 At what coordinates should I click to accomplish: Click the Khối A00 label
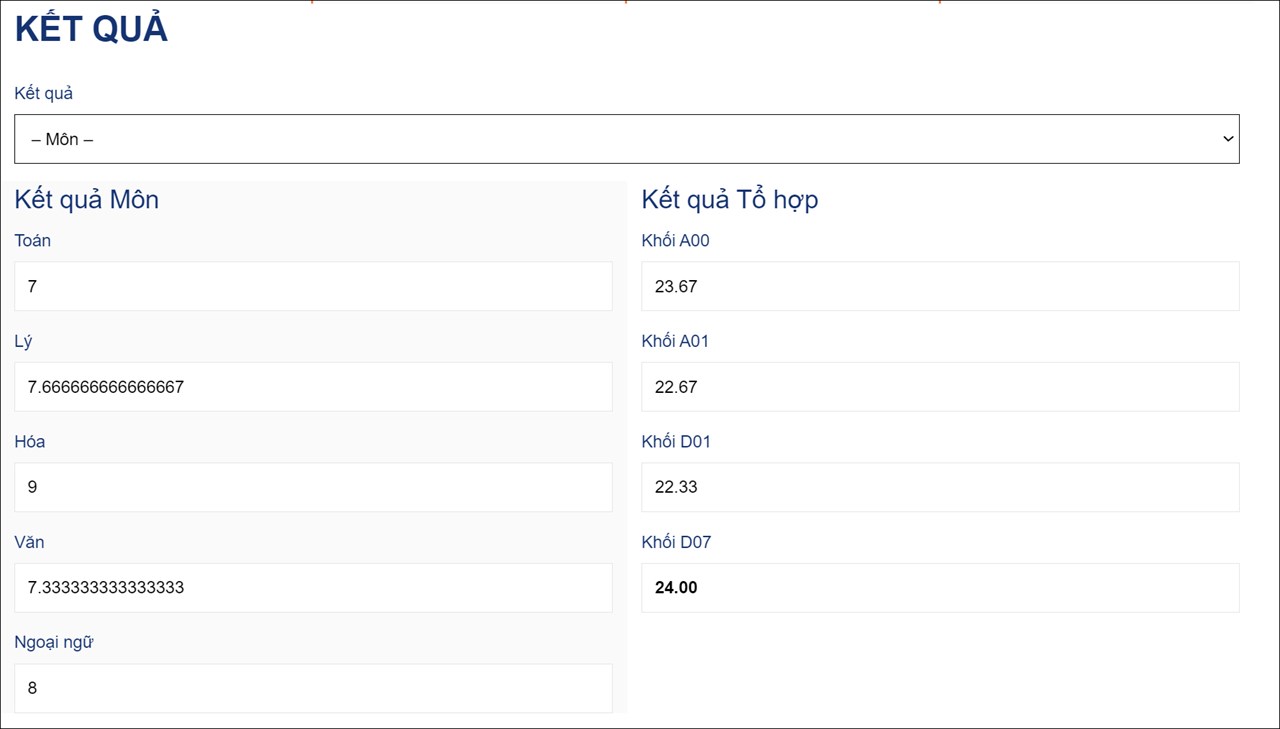tap(675, 241)
